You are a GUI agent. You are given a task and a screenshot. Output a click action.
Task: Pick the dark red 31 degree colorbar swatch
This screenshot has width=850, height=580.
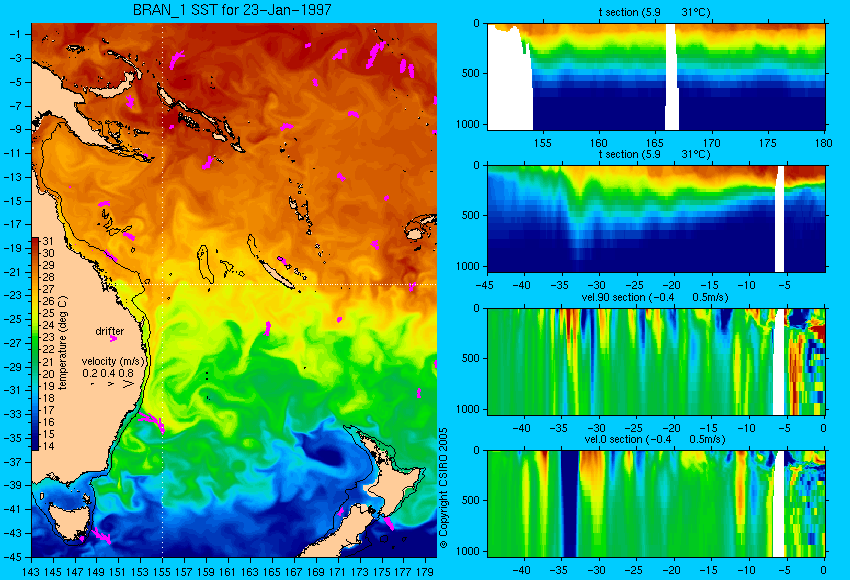click(35, 241)
